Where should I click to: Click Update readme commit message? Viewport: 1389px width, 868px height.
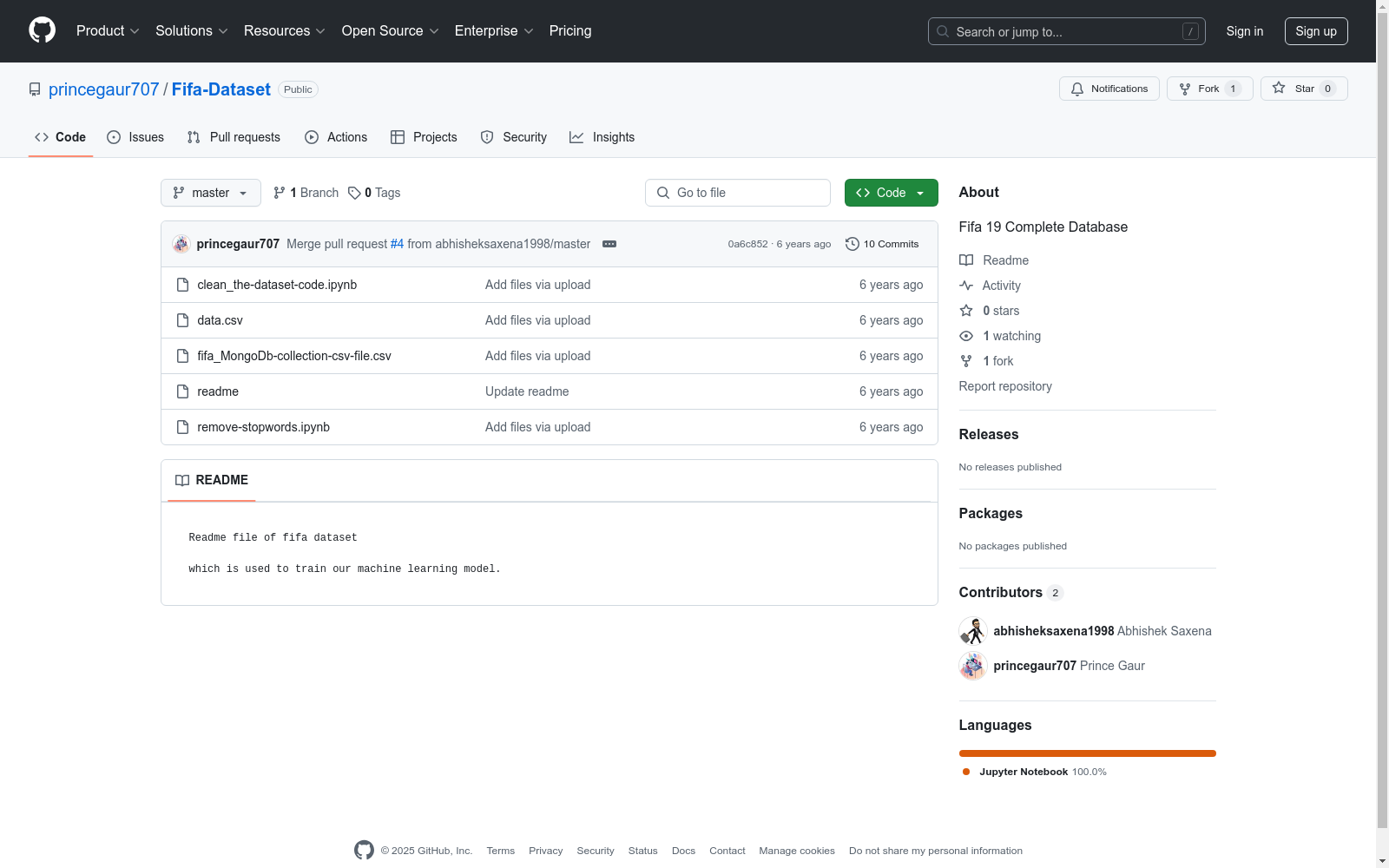pos(527,391)
